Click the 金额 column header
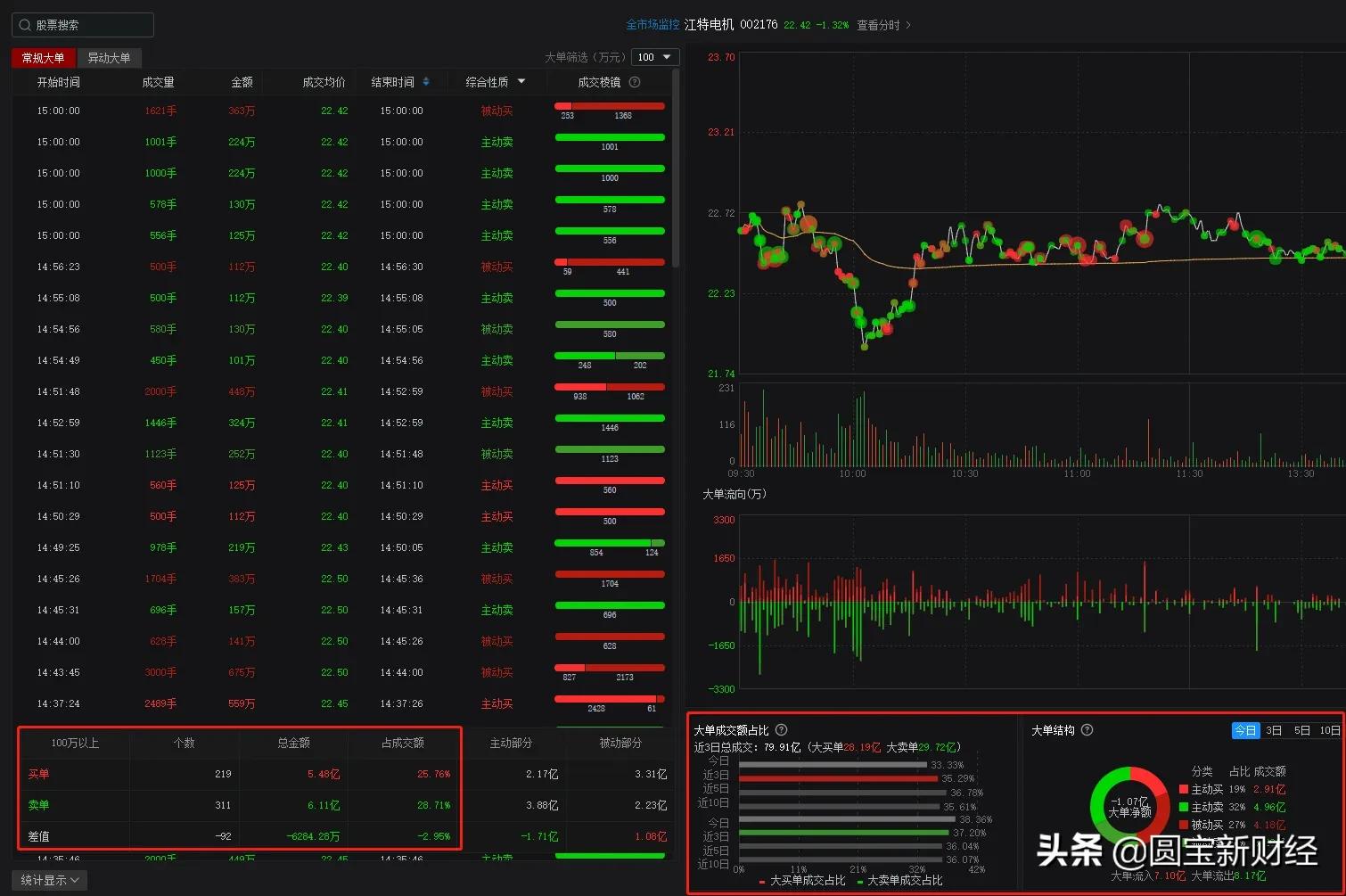Screen dimensions: 1346x896 [x=242, y=82]
